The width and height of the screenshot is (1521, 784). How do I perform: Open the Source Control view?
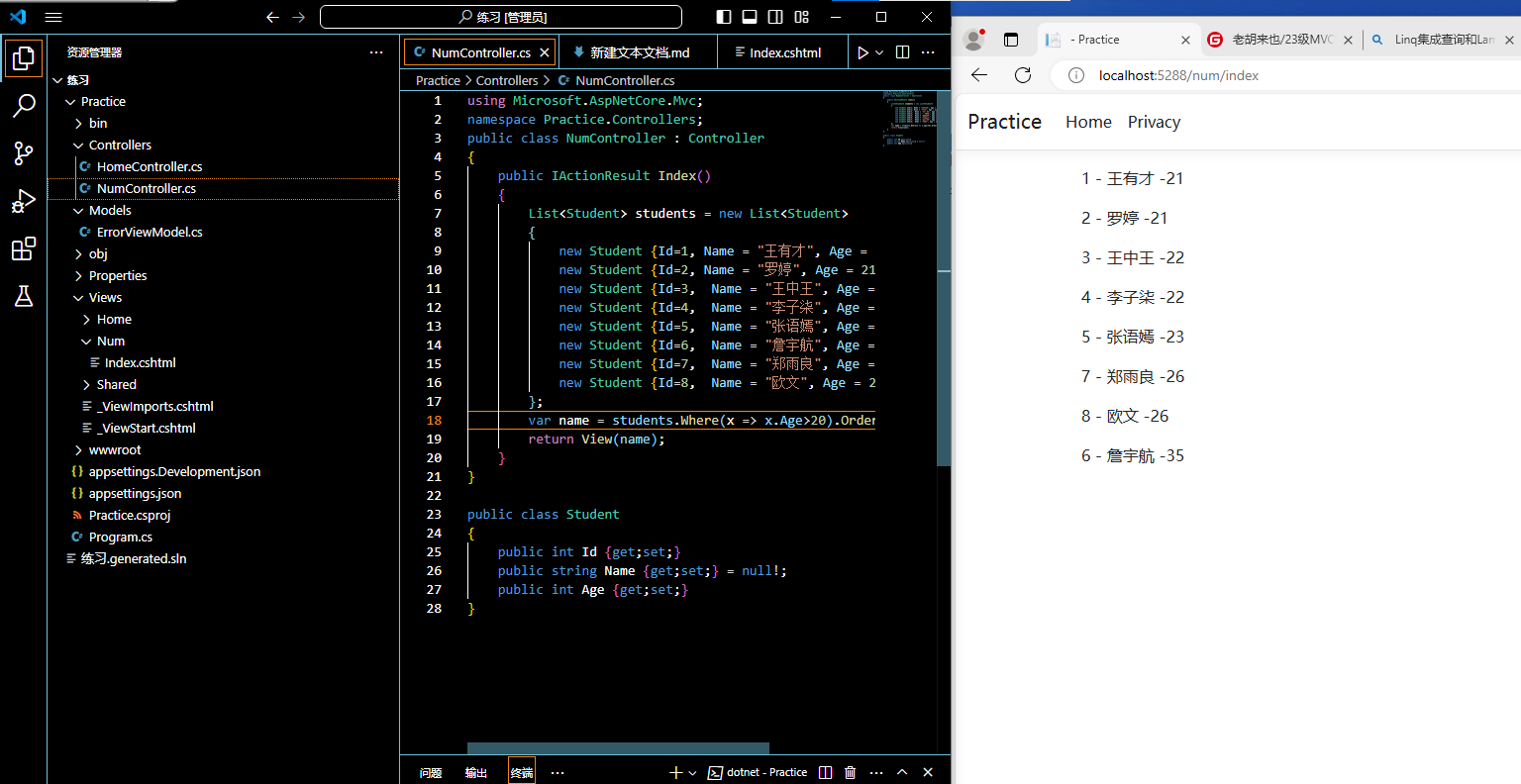point(24,152)
